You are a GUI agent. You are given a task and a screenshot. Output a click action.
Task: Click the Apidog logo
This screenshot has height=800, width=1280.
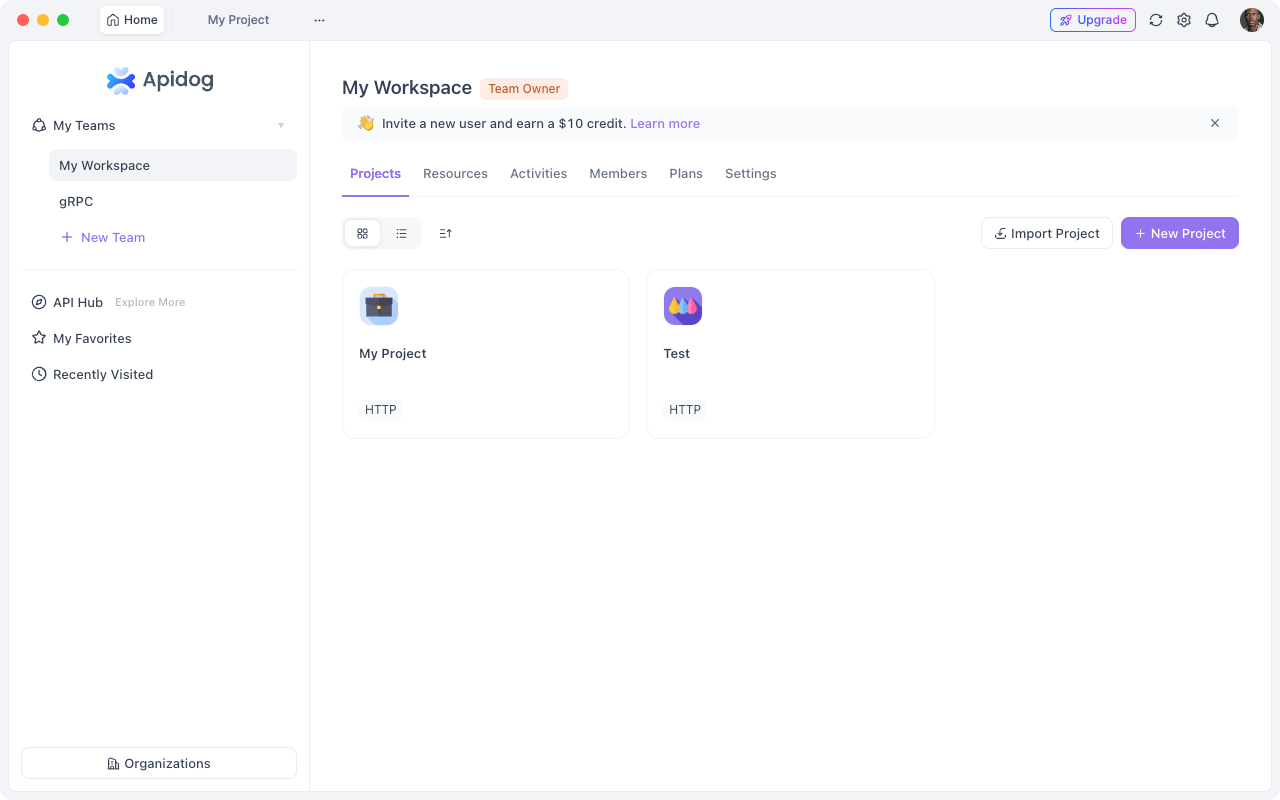[x=160, y=80]
